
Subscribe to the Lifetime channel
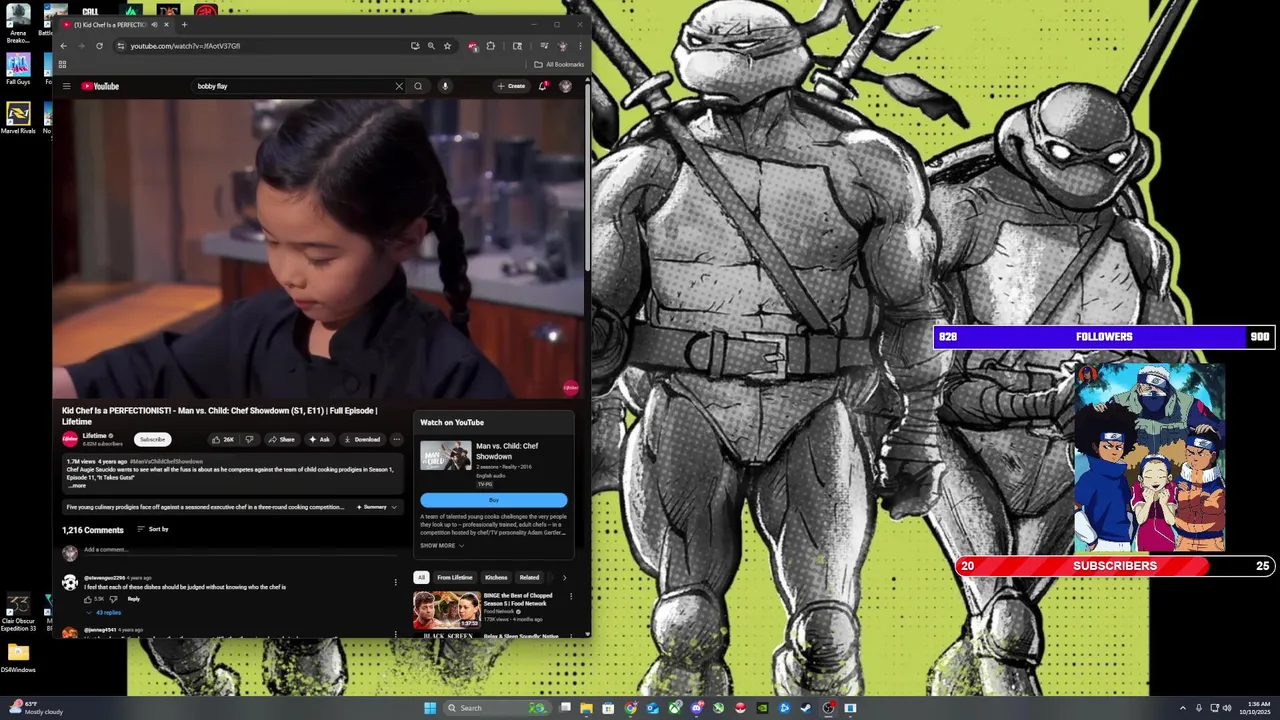152,439
